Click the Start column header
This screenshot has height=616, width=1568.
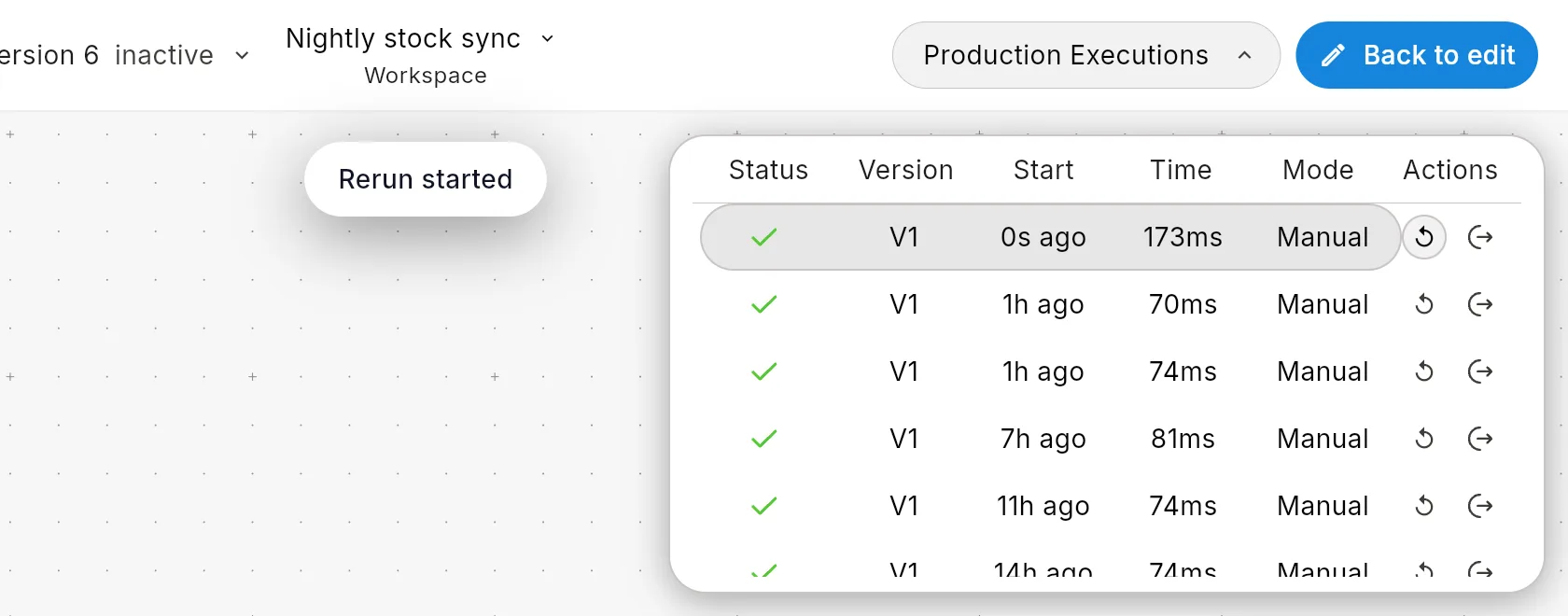(1043, 170)
